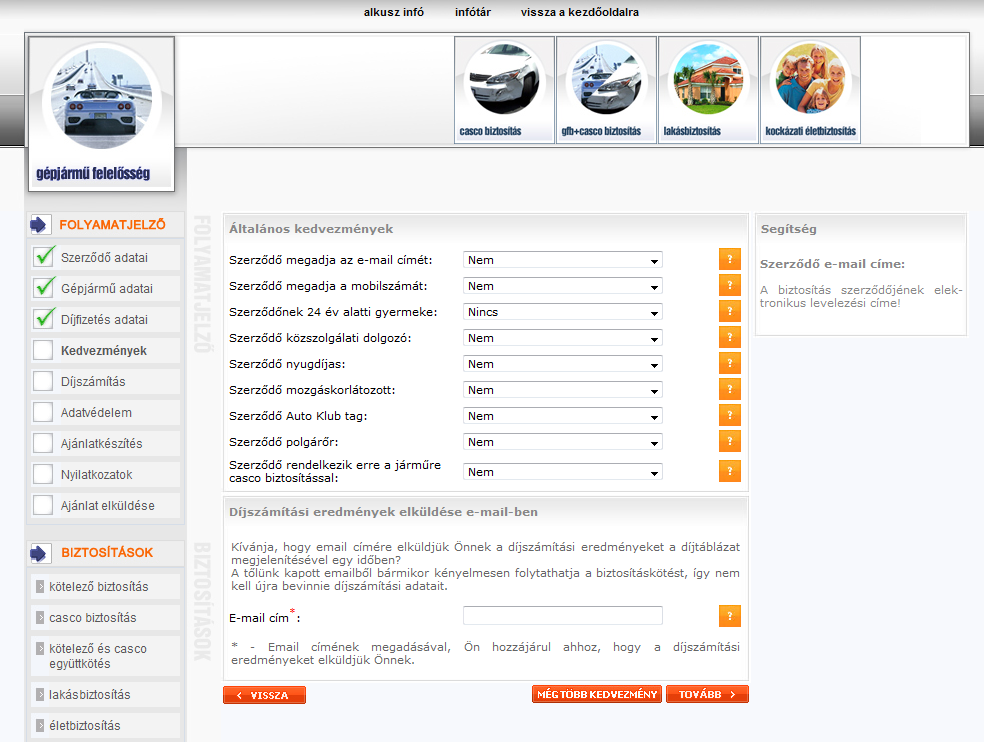
Task: Open kötelező és casco együttkötés link
Action: 98,656
